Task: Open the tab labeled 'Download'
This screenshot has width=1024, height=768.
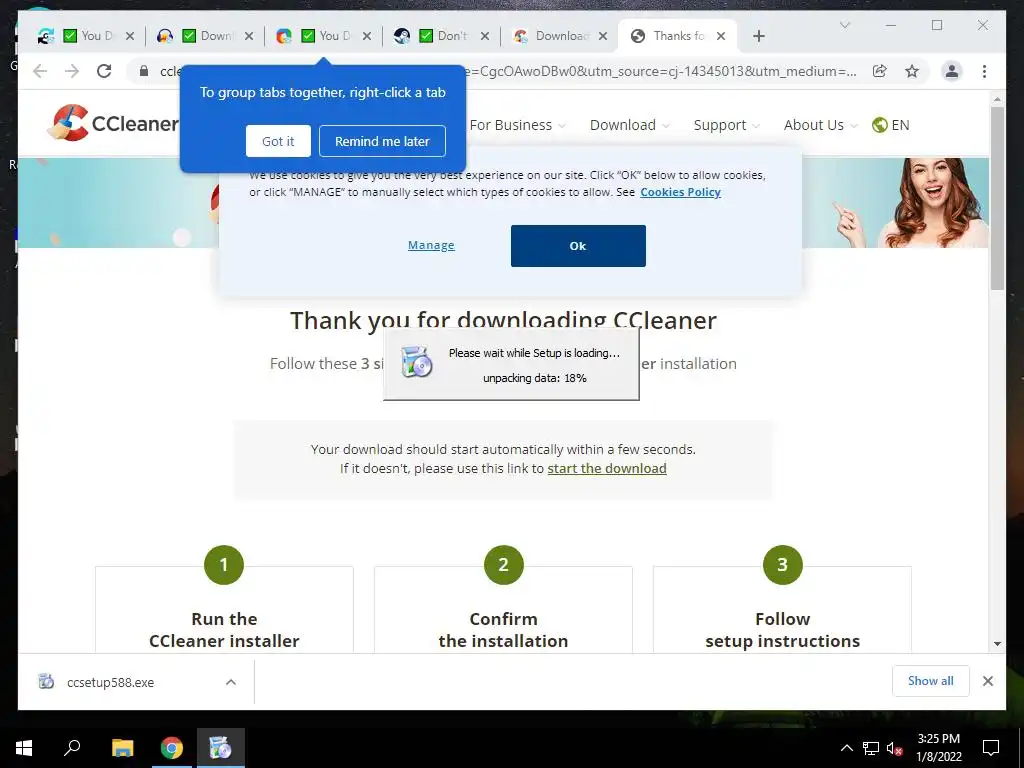Action: tap(560, 36)
